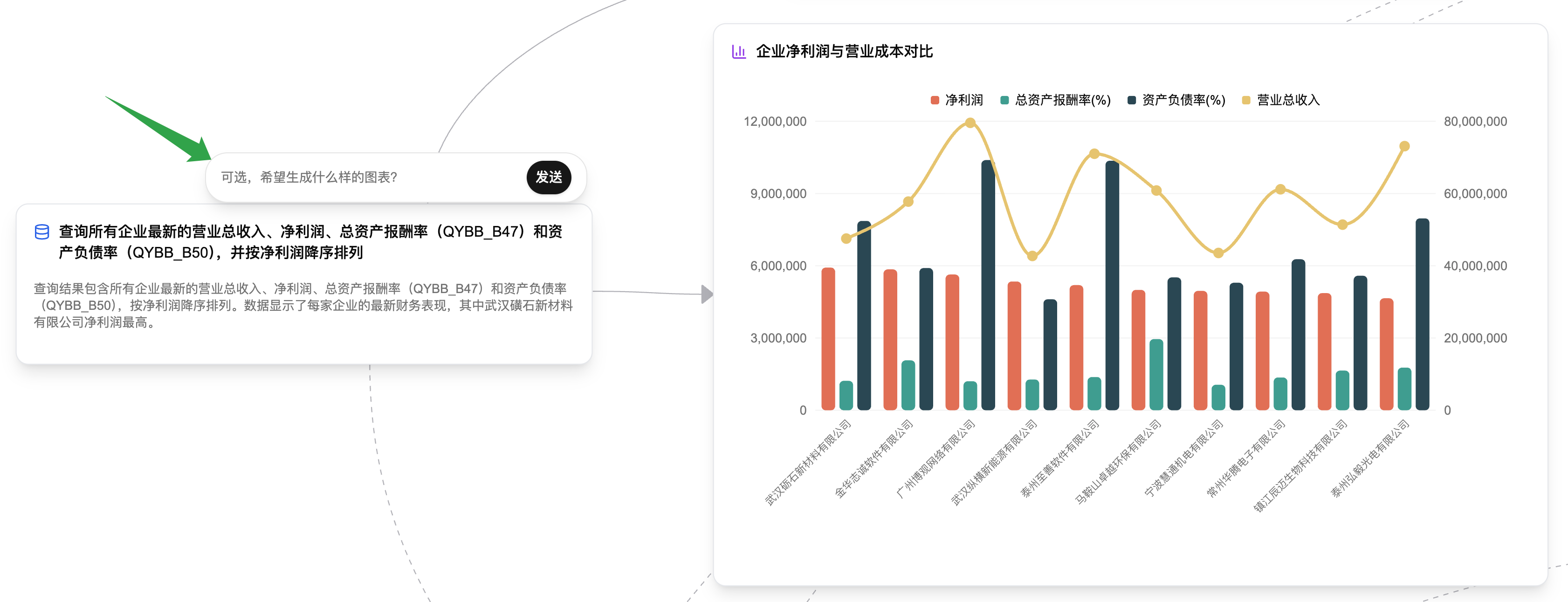
Task: Click 武汉砺石新材料有限公司 red net profit bar
Action: click(828, 338)
